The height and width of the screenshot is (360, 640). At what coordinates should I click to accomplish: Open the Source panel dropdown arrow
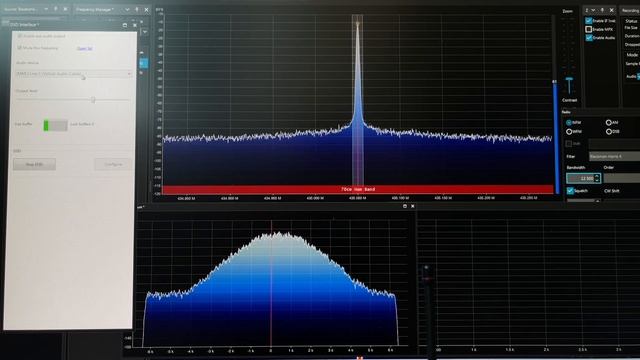coord(46,9)
